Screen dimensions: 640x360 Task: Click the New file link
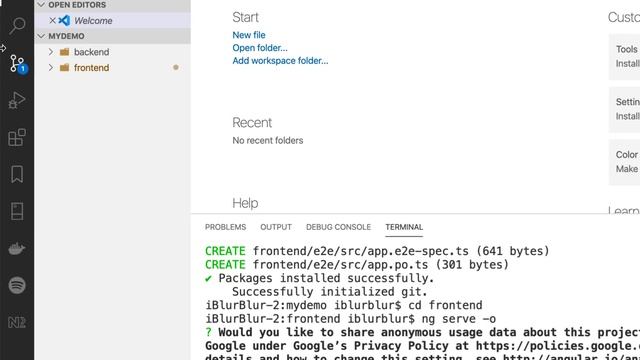click(249, 35)
